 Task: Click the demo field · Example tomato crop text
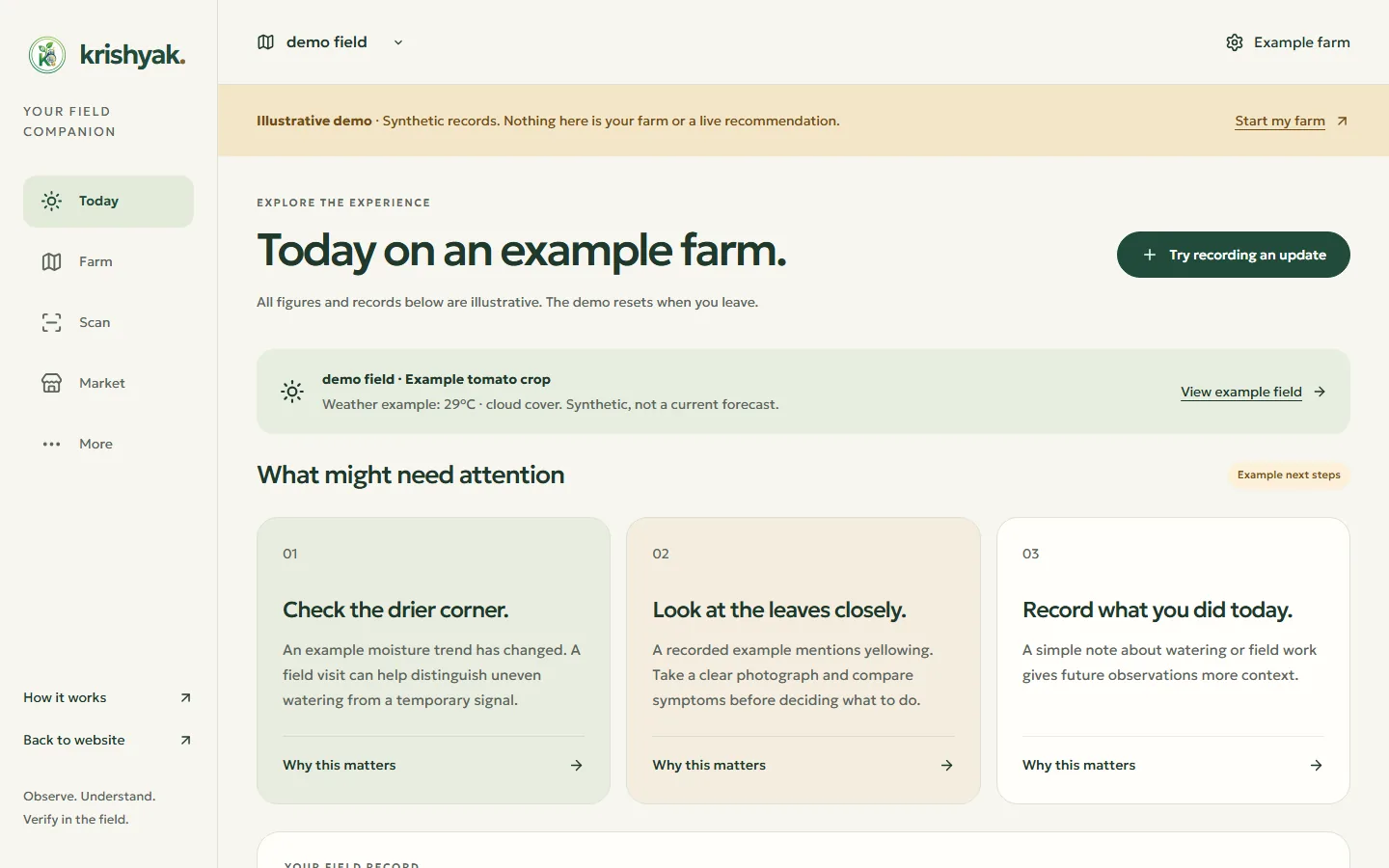tap(436, 379)
